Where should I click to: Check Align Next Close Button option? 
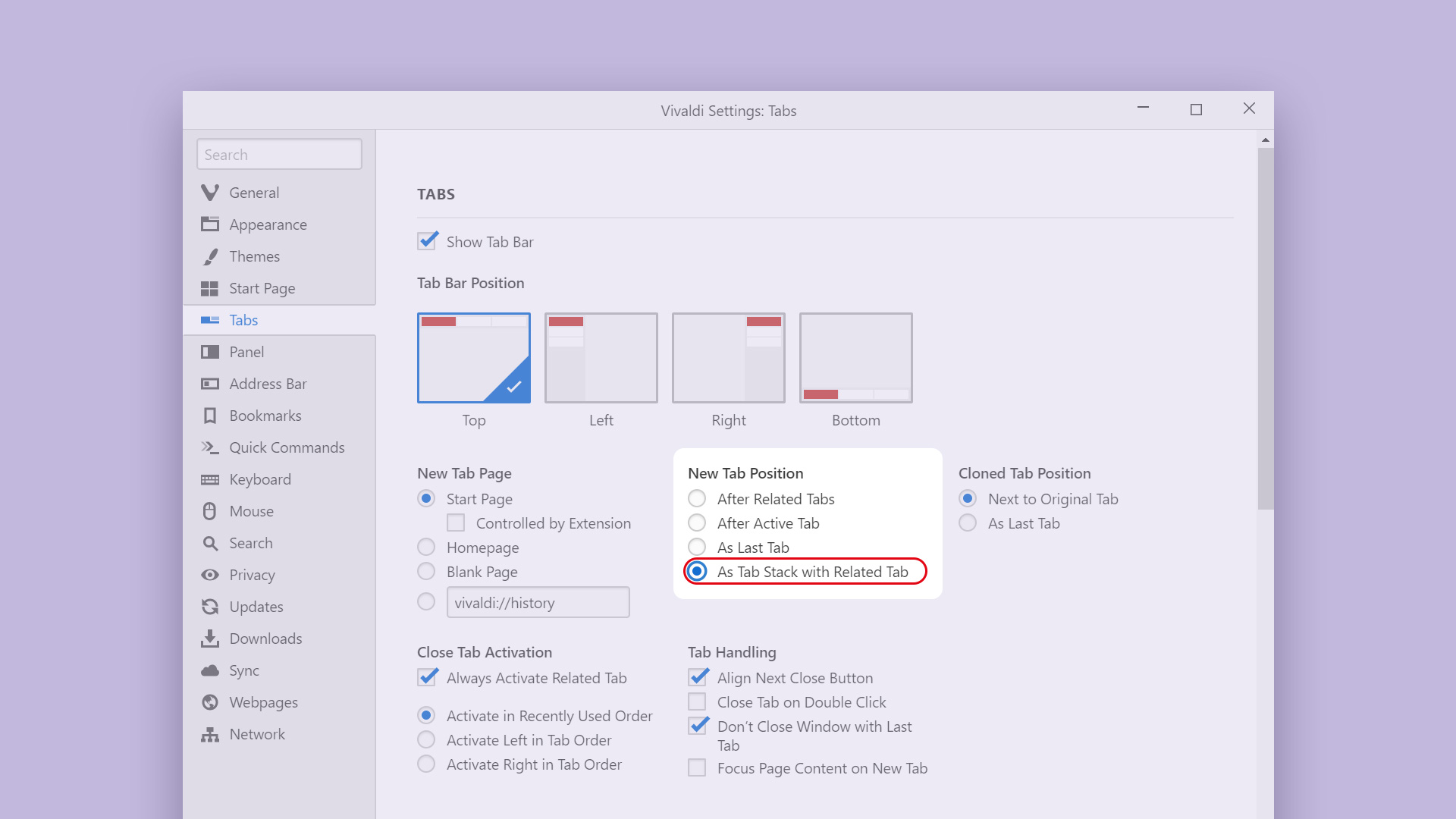point(699,677)
